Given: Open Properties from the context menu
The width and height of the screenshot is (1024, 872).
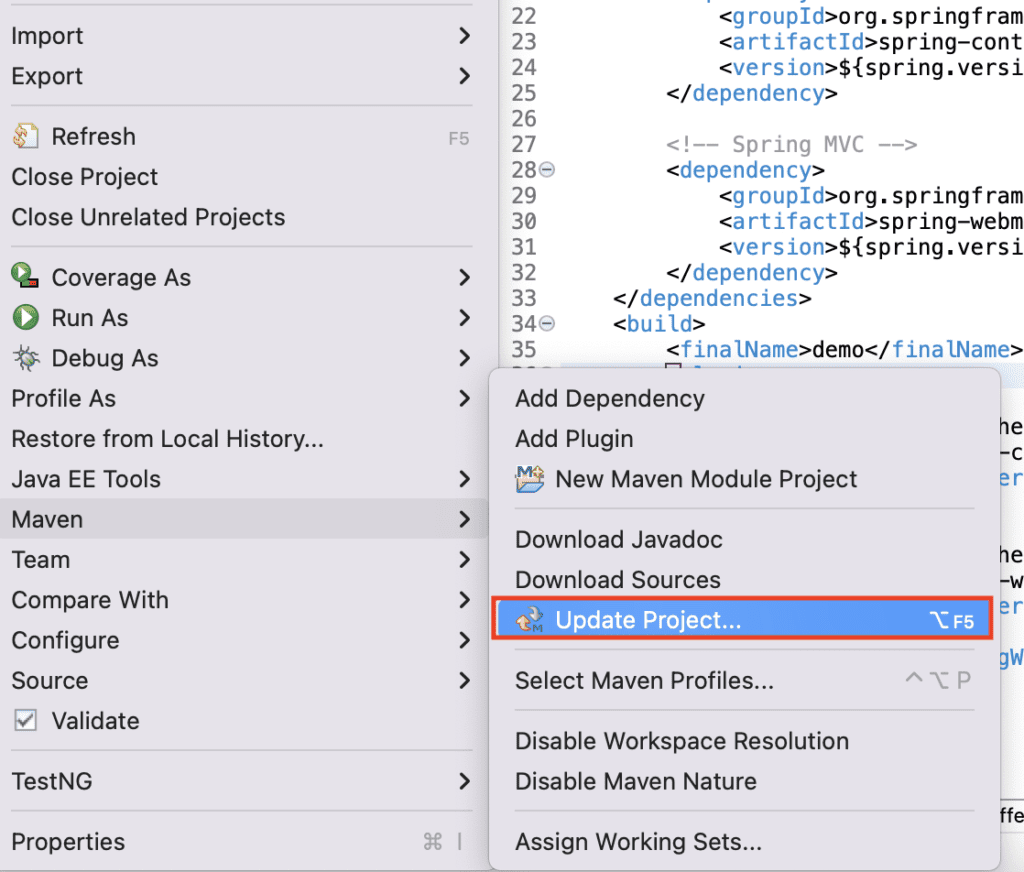Looking at the screenshot, I should point(242,841).
